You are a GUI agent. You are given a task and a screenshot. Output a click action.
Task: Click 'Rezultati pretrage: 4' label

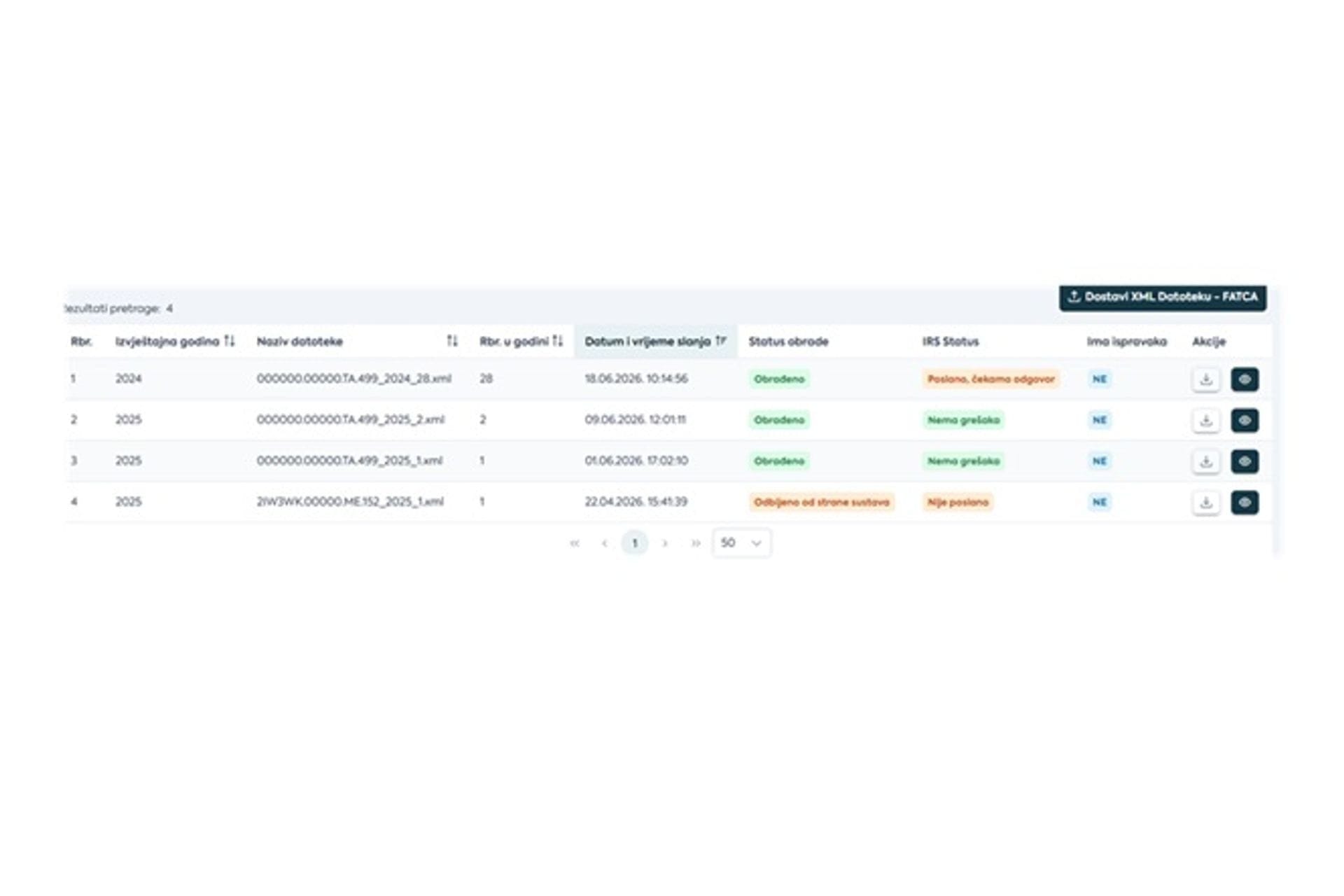click(x=118, y=309)
